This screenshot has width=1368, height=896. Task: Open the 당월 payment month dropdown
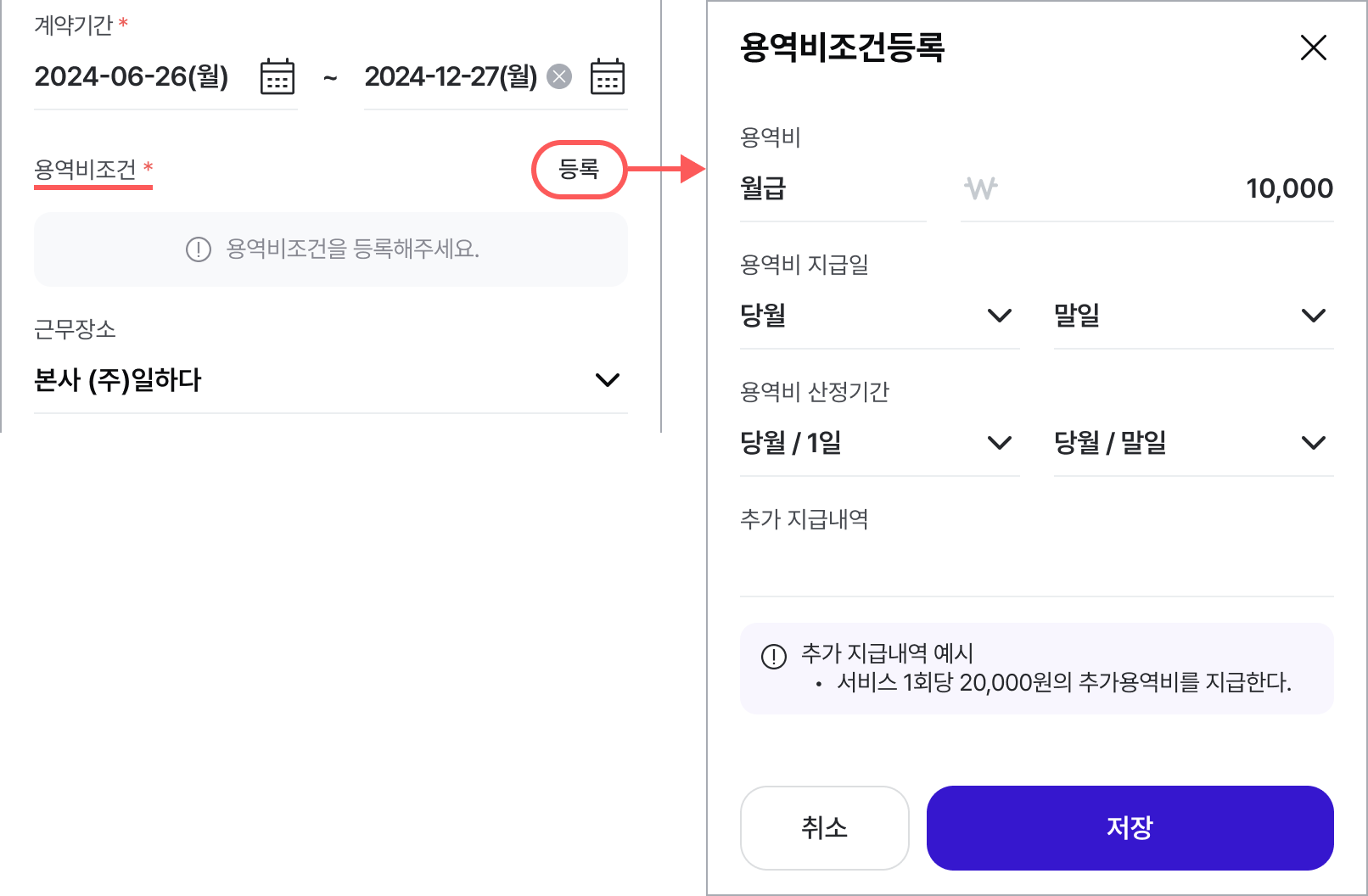coord(879,316)
